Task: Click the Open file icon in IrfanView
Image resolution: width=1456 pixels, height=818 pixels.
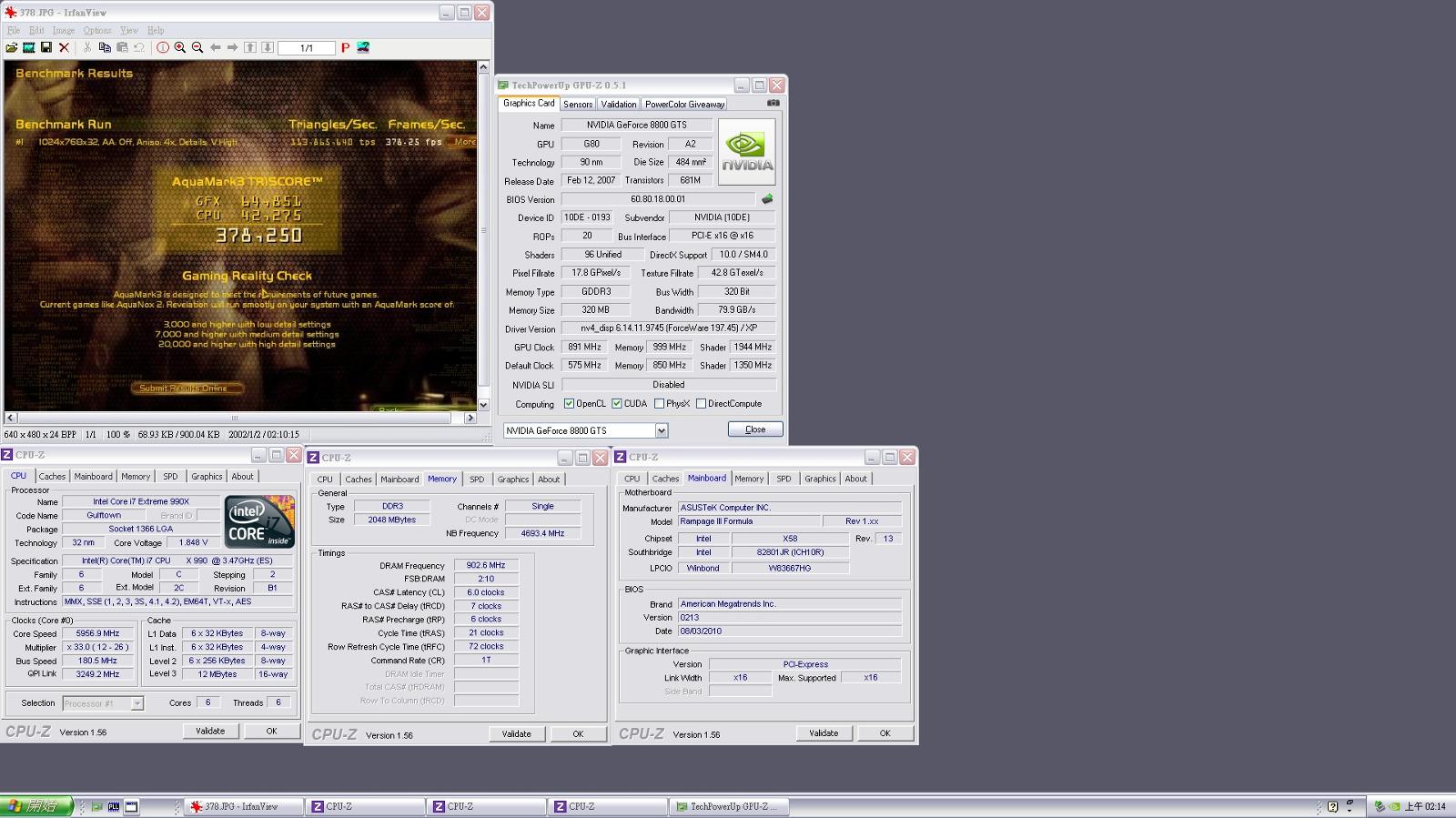Action: pos(12,47)
